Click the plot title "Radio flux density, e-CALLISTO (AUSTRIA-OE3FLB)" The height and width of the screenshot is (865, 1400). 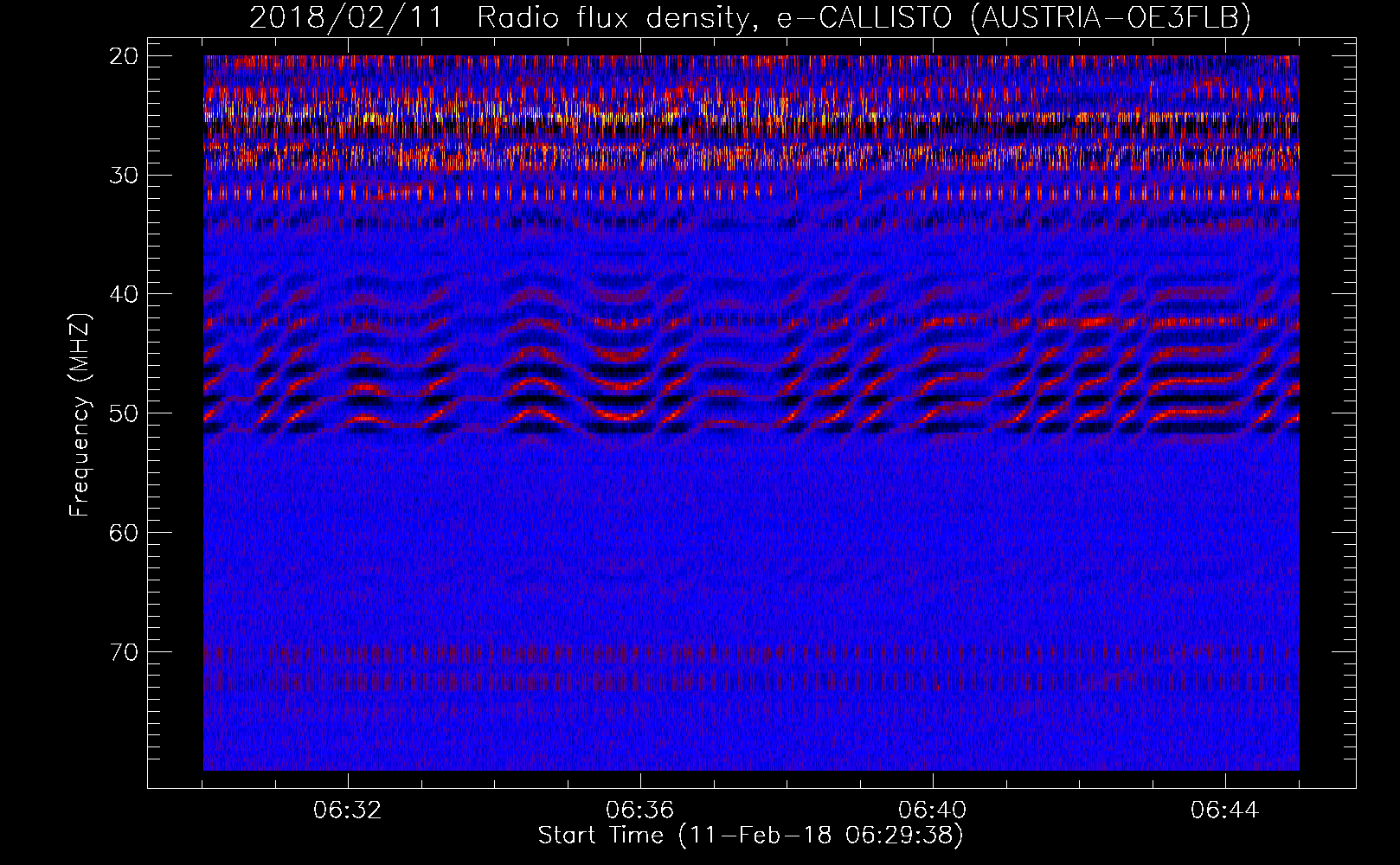click(864, 18)
